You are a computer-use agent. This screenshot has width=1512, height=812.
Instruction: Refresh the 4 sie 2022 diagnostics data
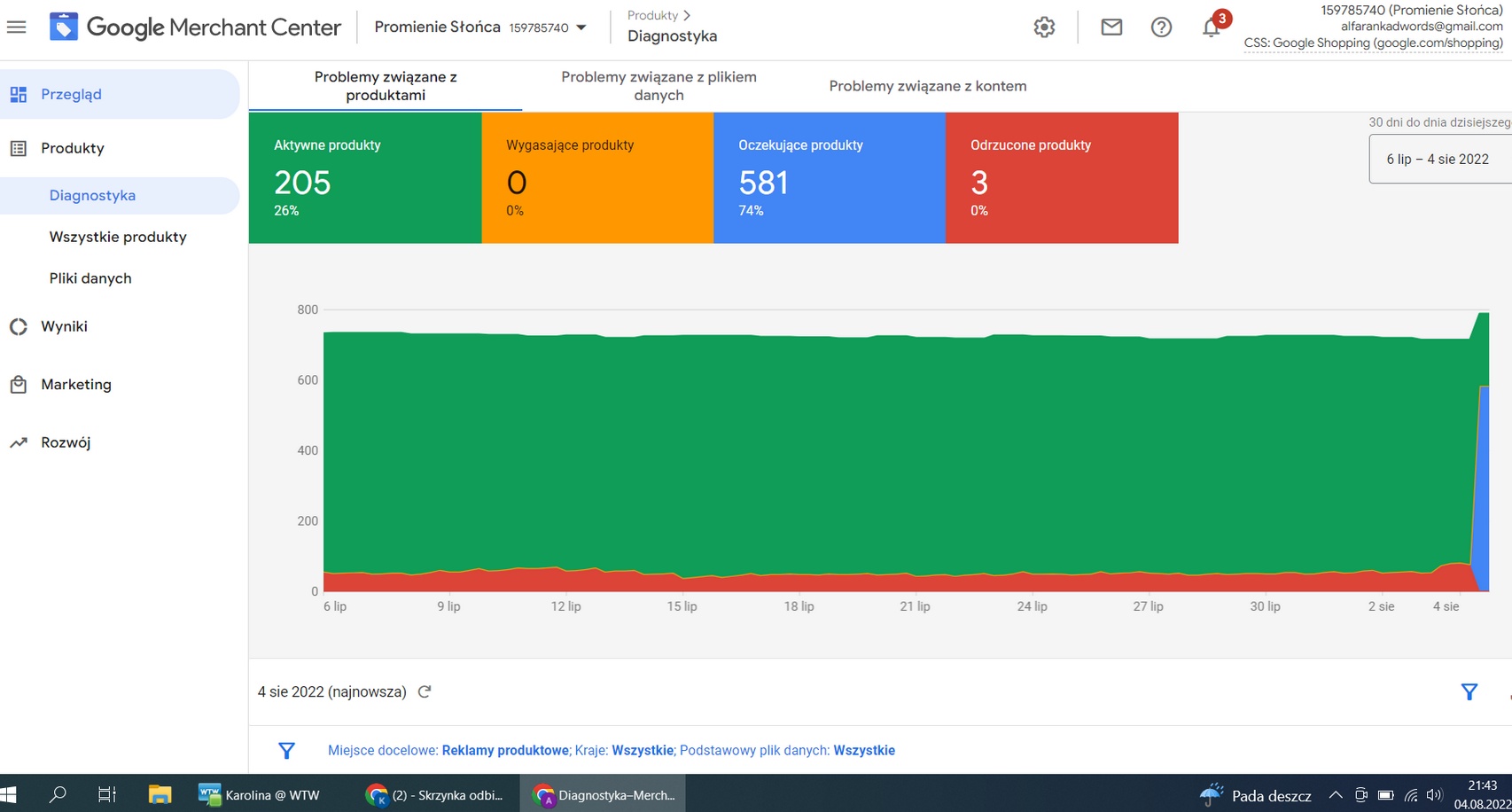(x=425, y=691)
